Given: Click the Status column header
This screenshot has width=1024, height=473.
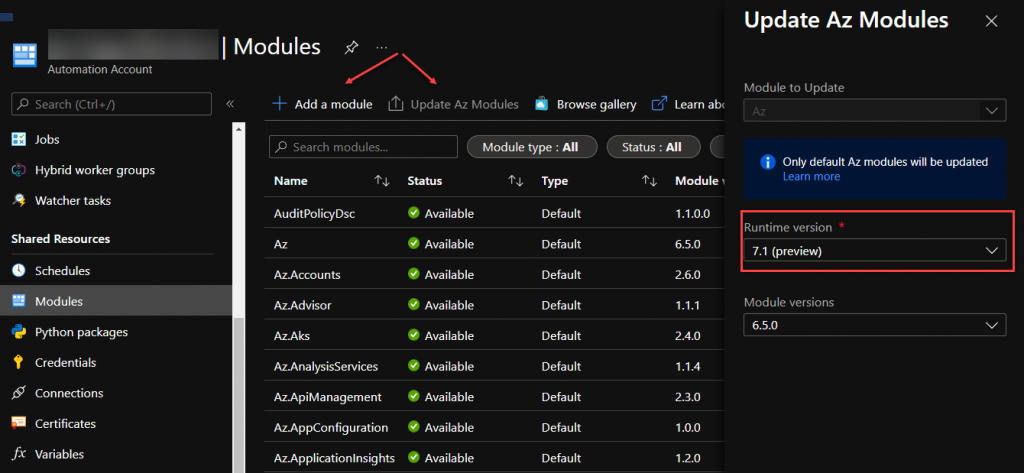Looking at the screenshot, I should tap(424, 181).
